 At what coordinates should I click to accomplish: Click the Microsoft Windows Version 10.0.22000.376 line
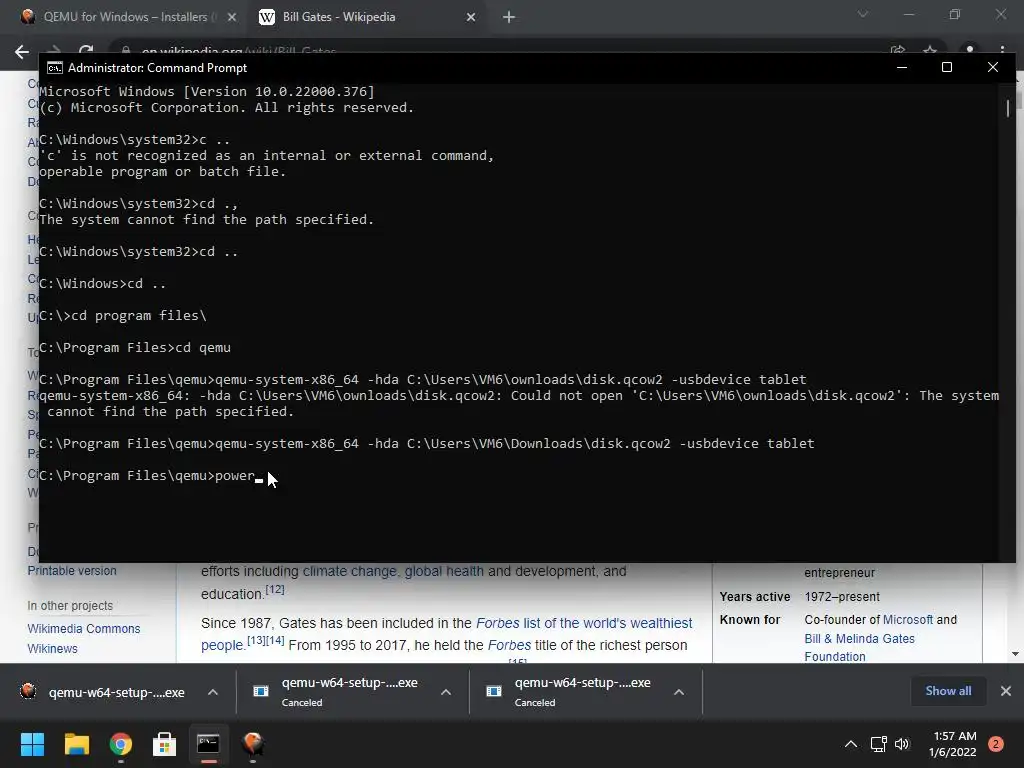click(x=207, y=91)
